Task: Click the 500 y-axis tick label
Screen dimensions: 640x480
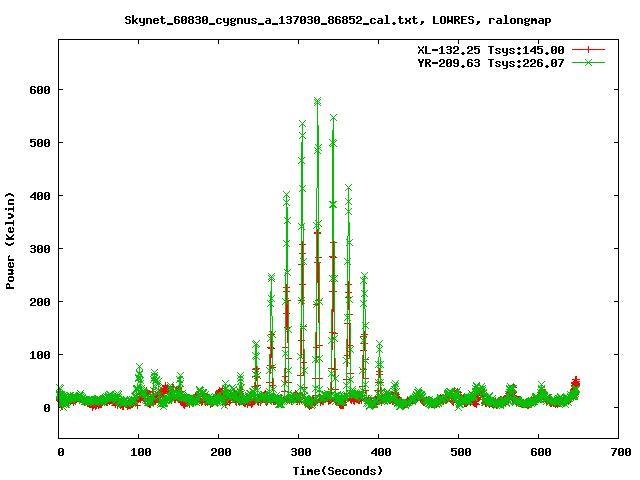Action: (x=40, y=143)
